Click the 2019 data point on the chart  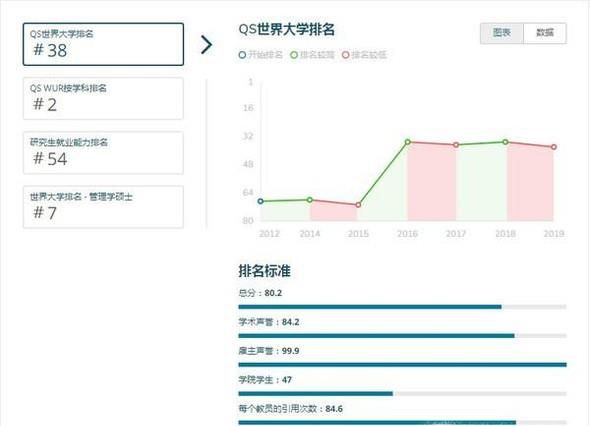pos(554,147)
